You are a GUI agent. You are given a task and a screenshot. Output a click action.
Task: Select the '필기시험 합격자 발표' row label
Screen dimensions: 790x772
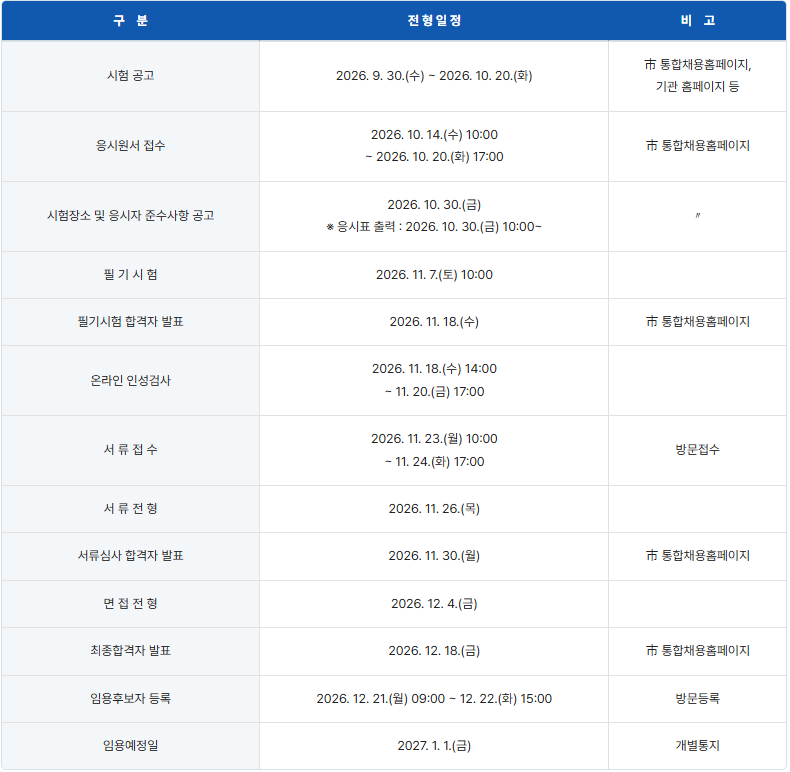coord(130,321)
